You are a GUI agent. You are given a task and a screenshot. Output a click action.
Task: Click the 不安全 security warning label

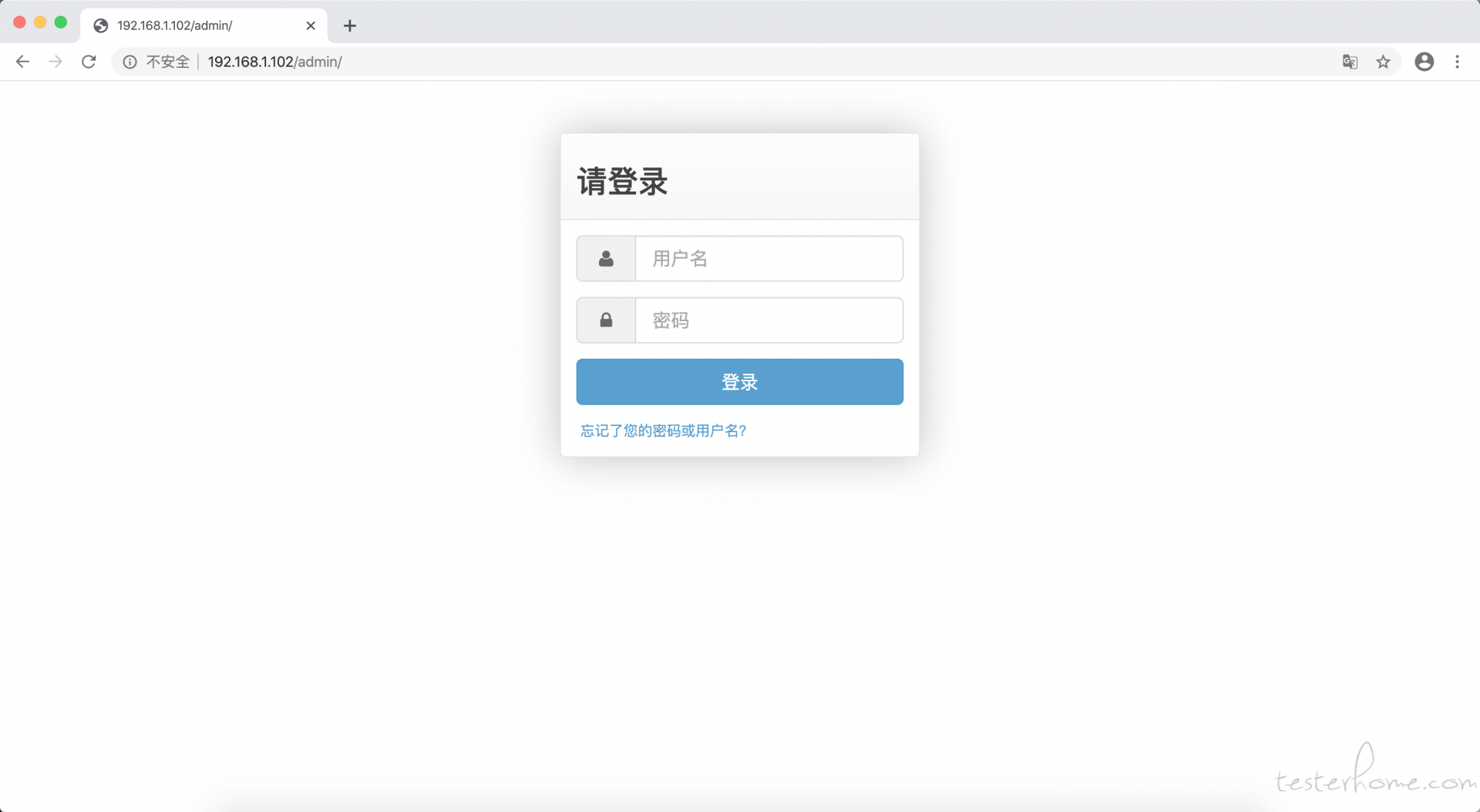point(168,62)
